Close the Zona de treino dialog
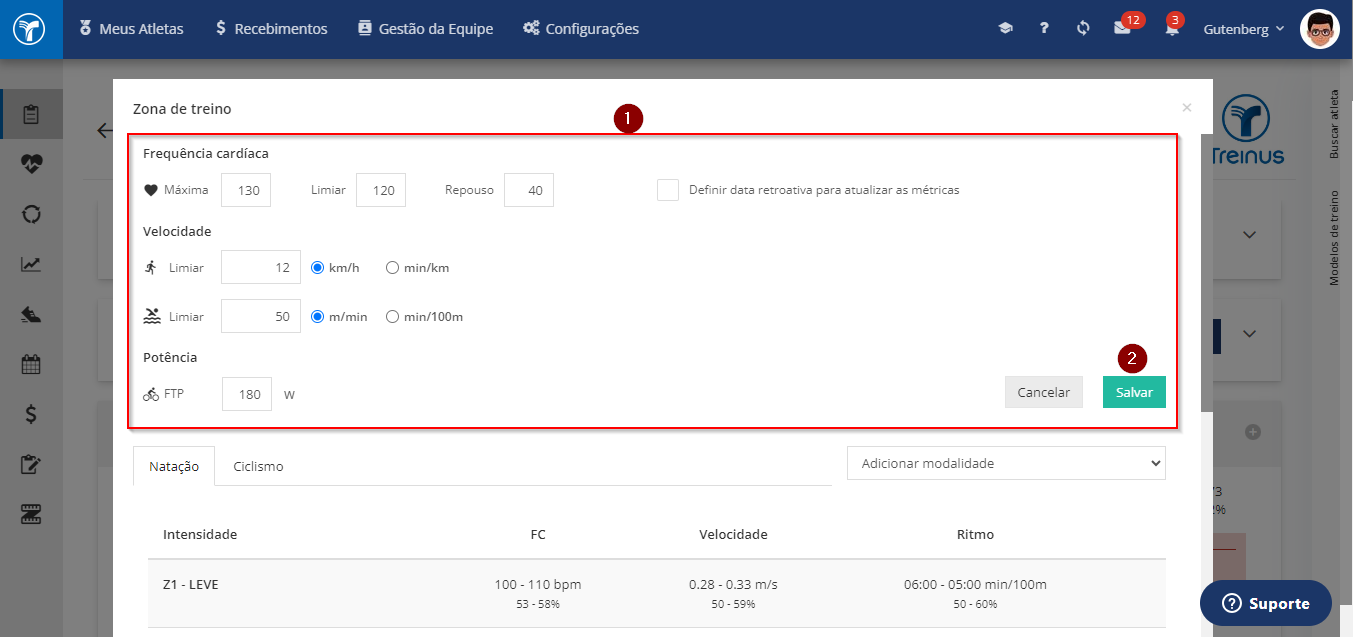The height and width of the screenshot is (637, 1353). tap(1187, 107)
